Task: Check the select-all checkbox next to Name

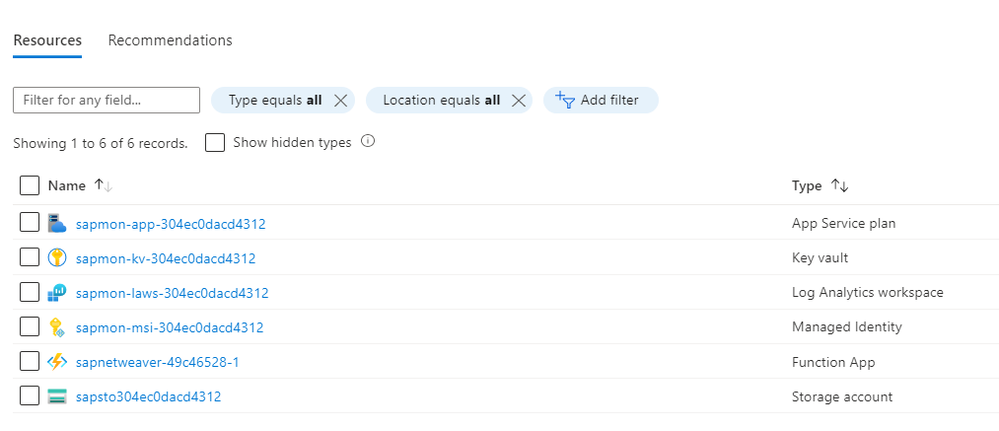Action: (29, 186)
